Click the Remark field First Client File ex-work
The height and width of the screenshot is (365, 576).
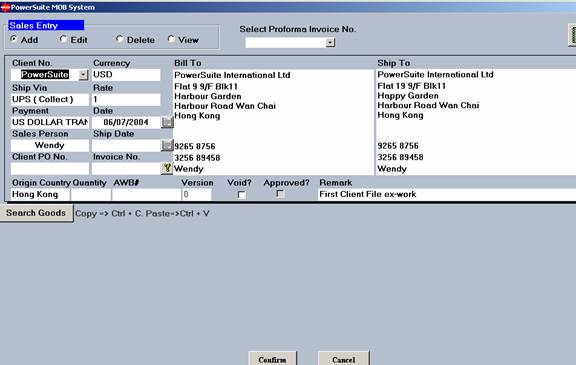[447, 195]
